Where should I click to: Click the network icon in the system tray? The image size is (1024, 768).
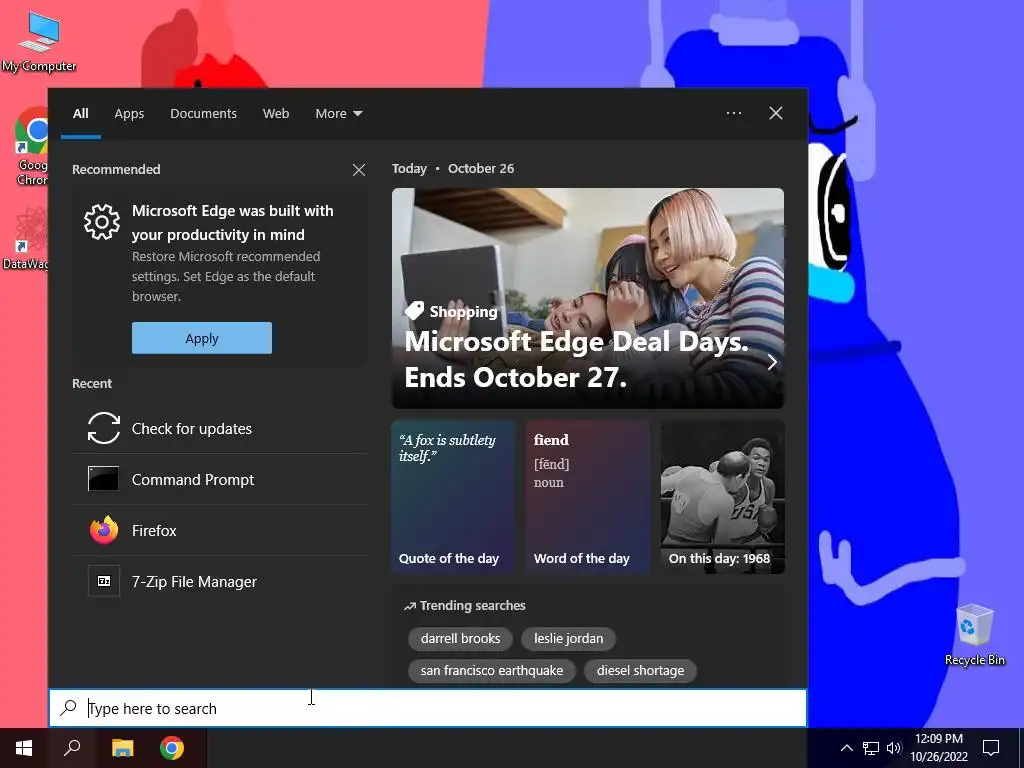871,748
